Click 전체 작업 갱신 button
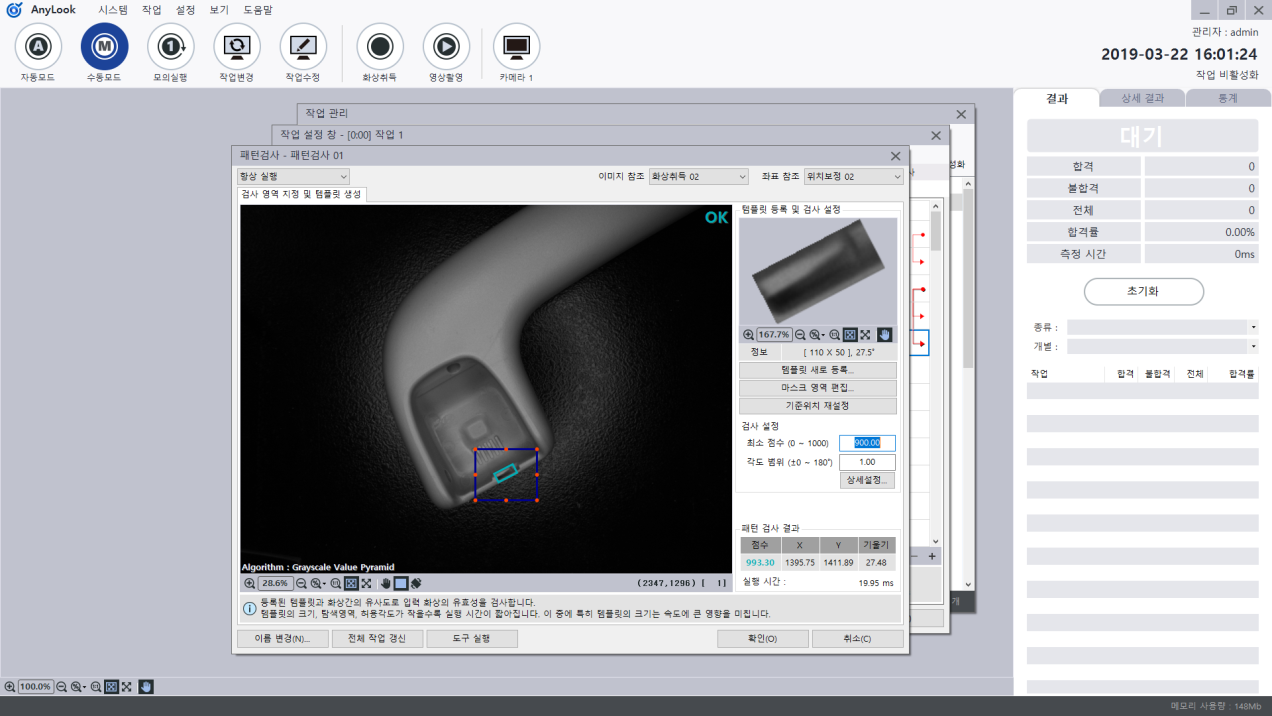Image resolution: width=1272 pixels, height=716 pixels. 377,638
